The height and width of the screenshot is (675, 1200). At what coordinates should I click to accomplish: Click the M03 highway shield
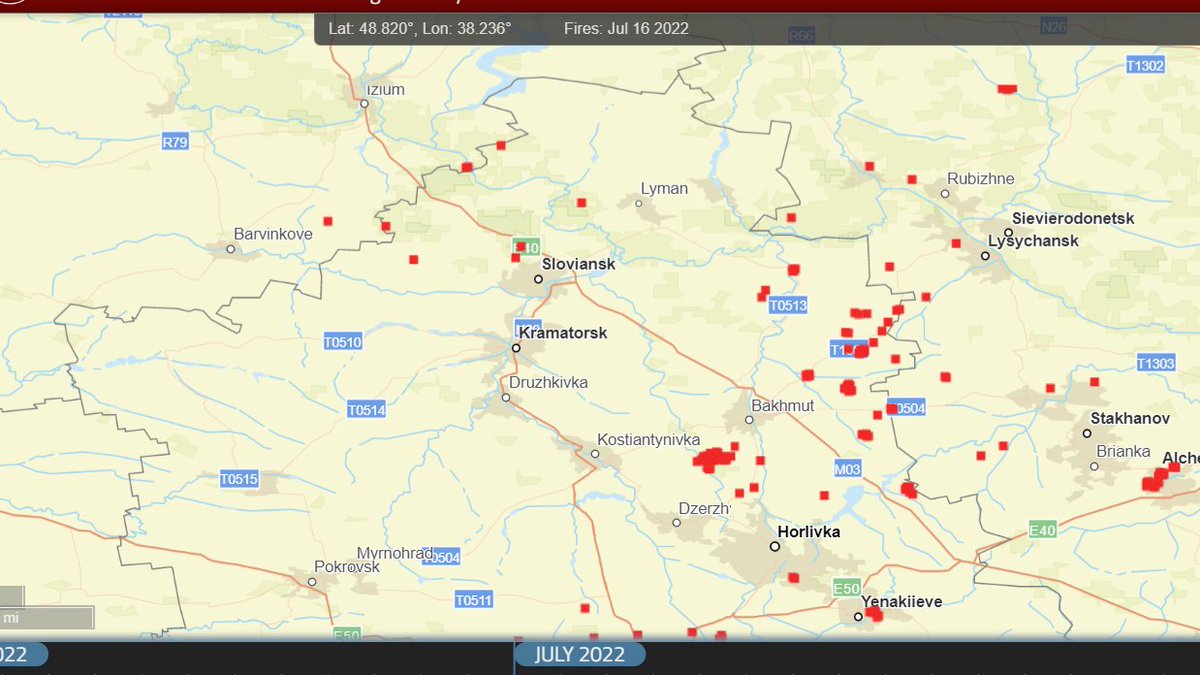point(847,469)
